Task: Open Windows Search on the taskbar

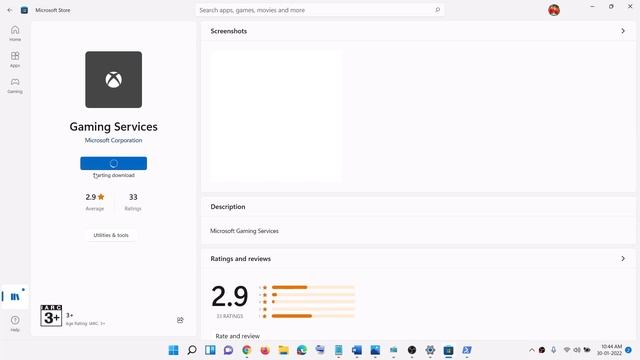Action: click(192, 350)
